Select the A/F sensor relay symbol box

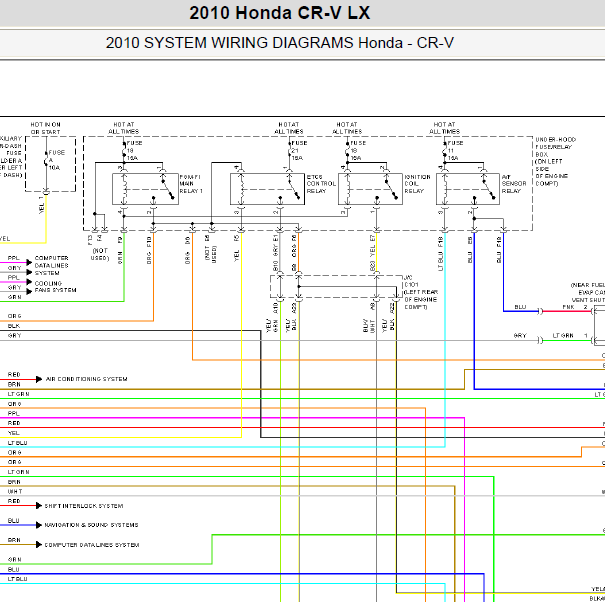pyautogui.click(x=468, y=189)
